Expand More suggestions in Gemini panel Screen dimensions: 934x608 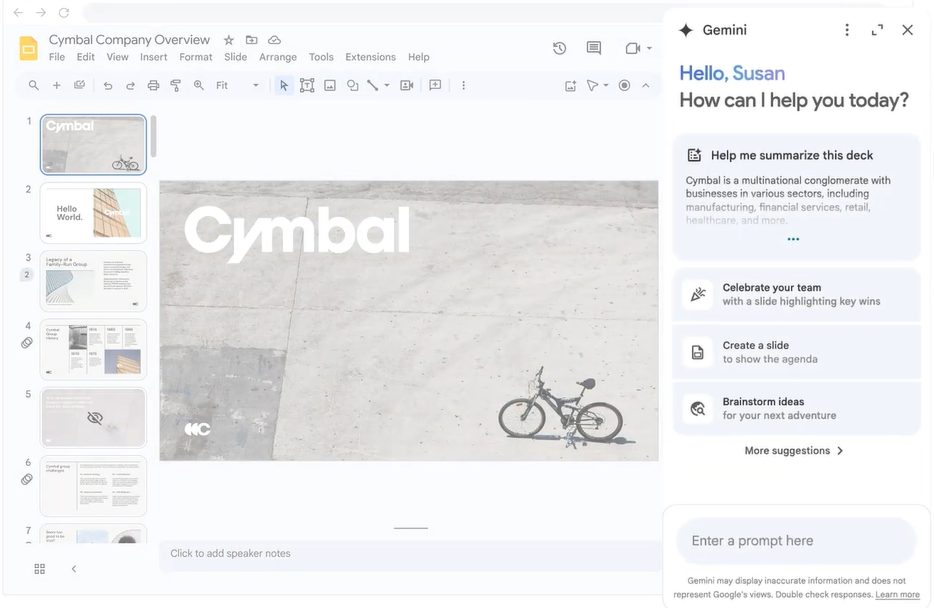click(794, 451)
